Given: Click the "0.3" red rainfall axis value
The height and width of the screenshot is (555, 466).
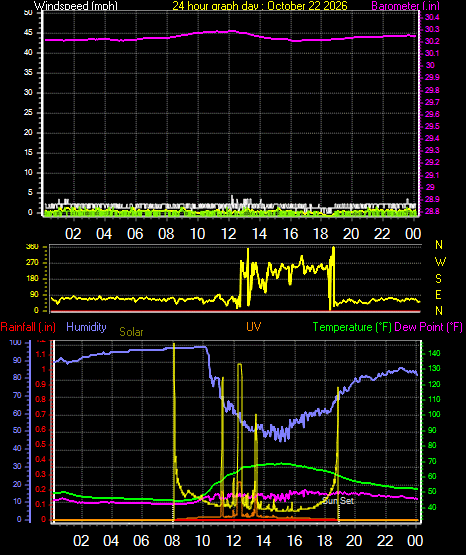Looking at the screenshot, I should (41, 474).
